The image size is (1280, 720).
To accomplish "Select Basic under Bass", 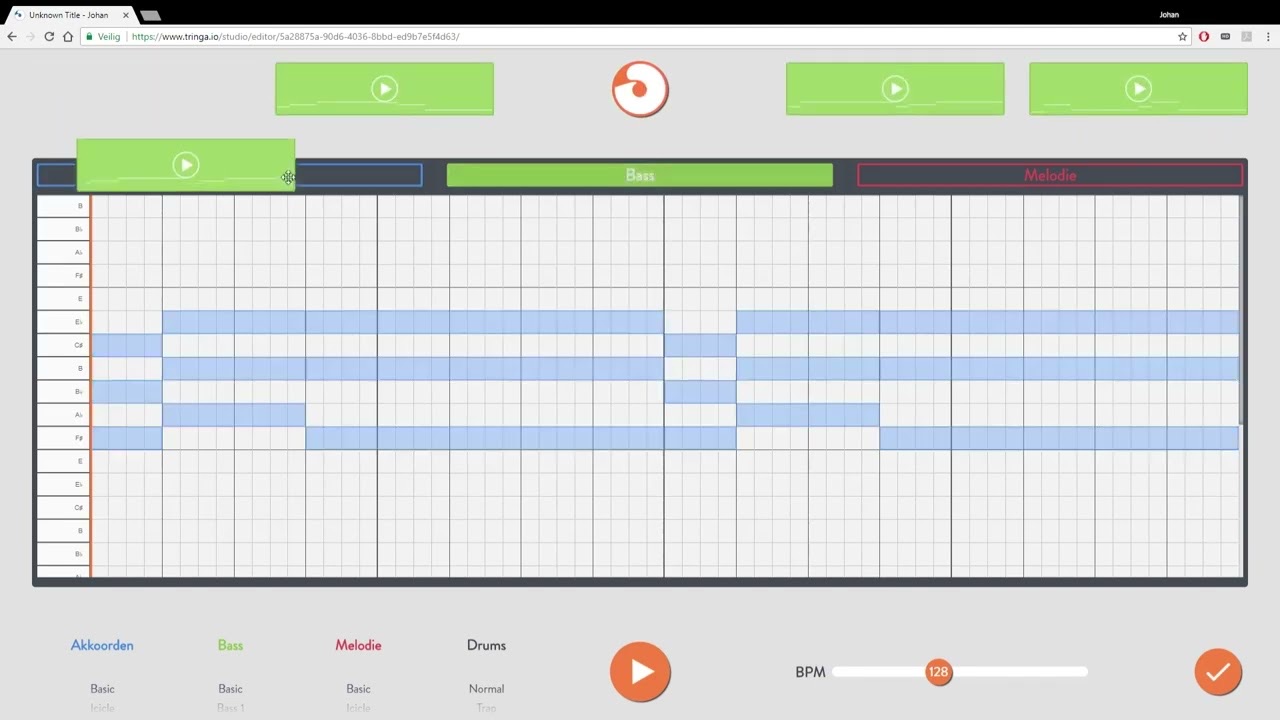I will click(230, 688).
